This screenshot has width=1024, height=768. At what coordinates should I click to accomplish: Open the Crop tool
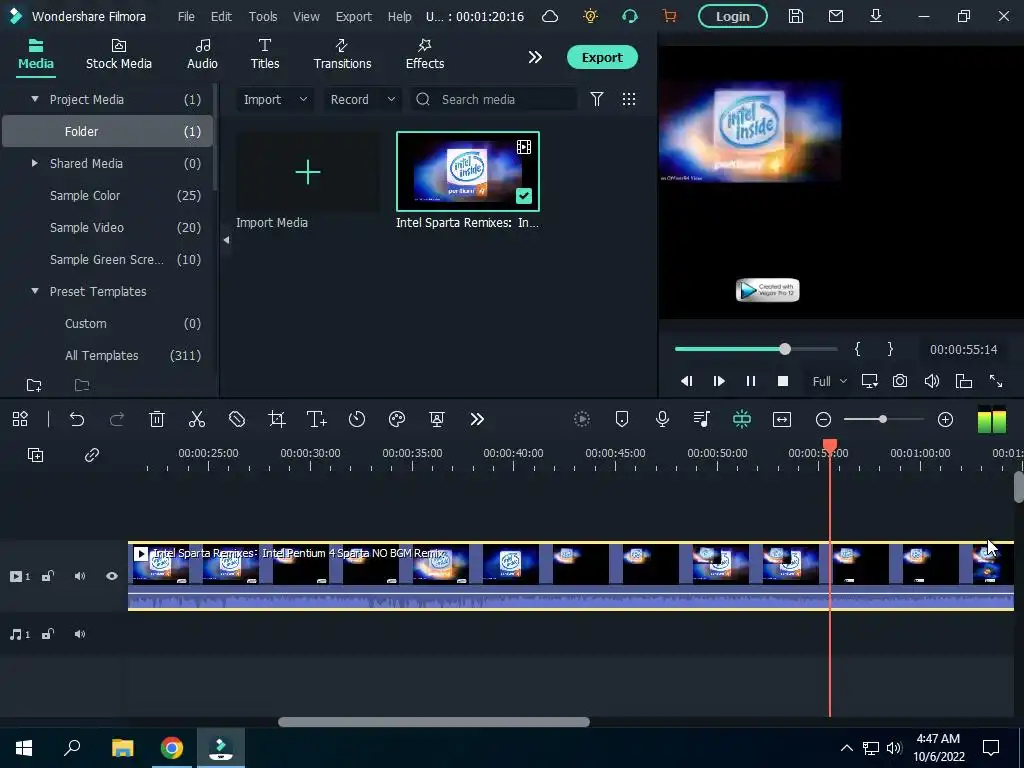[277, 419]
